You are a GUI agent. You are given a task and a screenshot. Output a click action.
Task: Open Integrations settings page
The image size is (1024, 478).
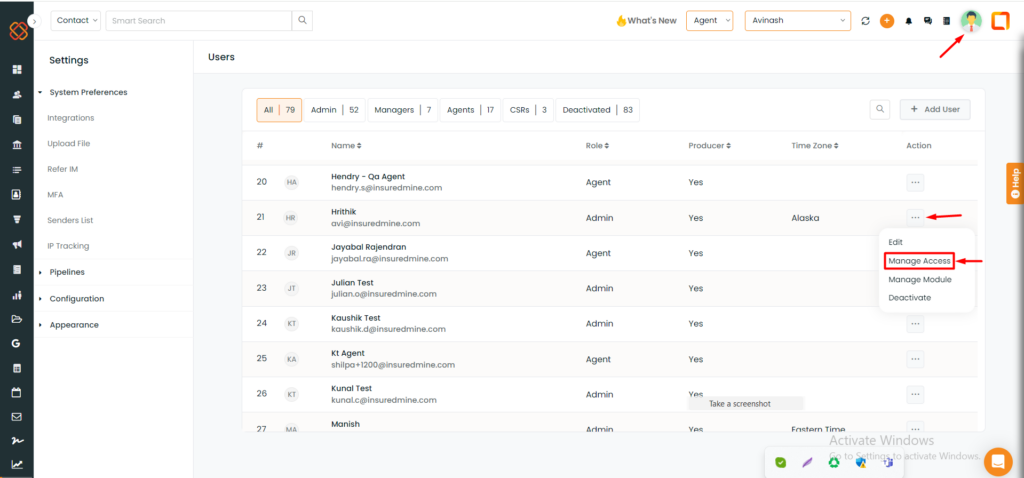[71, 118]
